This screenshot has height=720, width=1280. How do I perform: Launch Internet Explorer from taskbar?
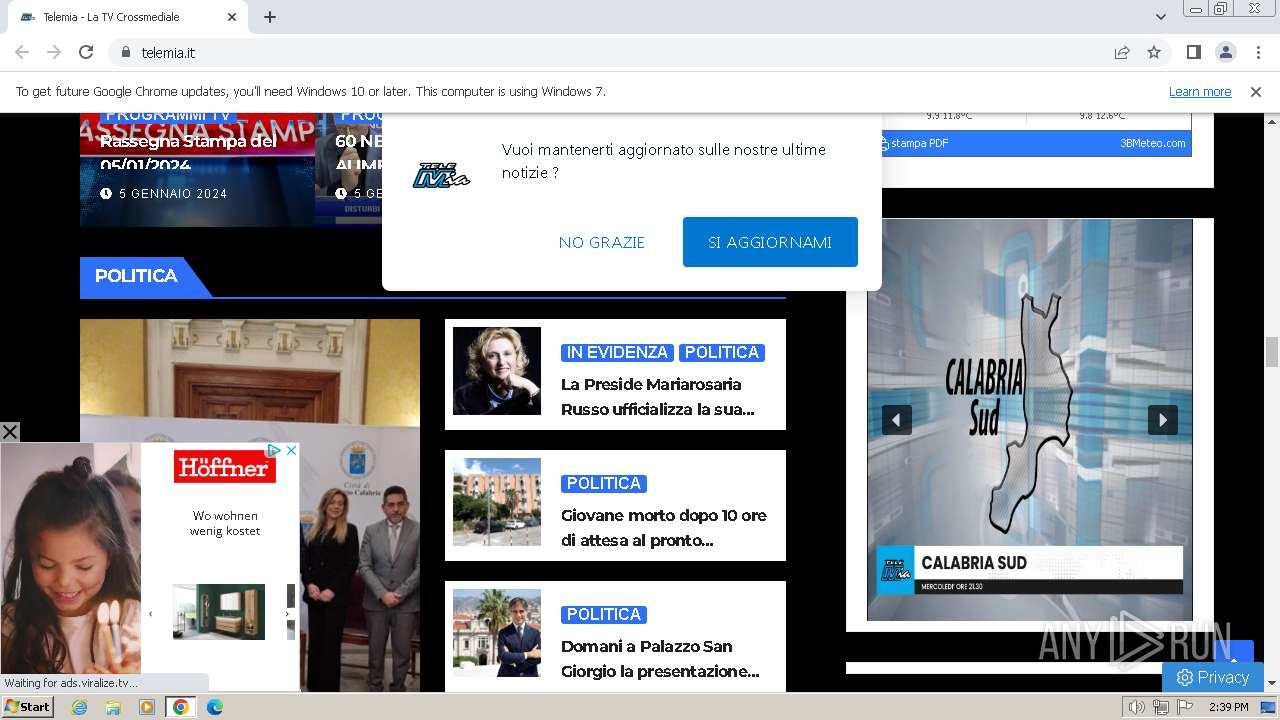80,707
